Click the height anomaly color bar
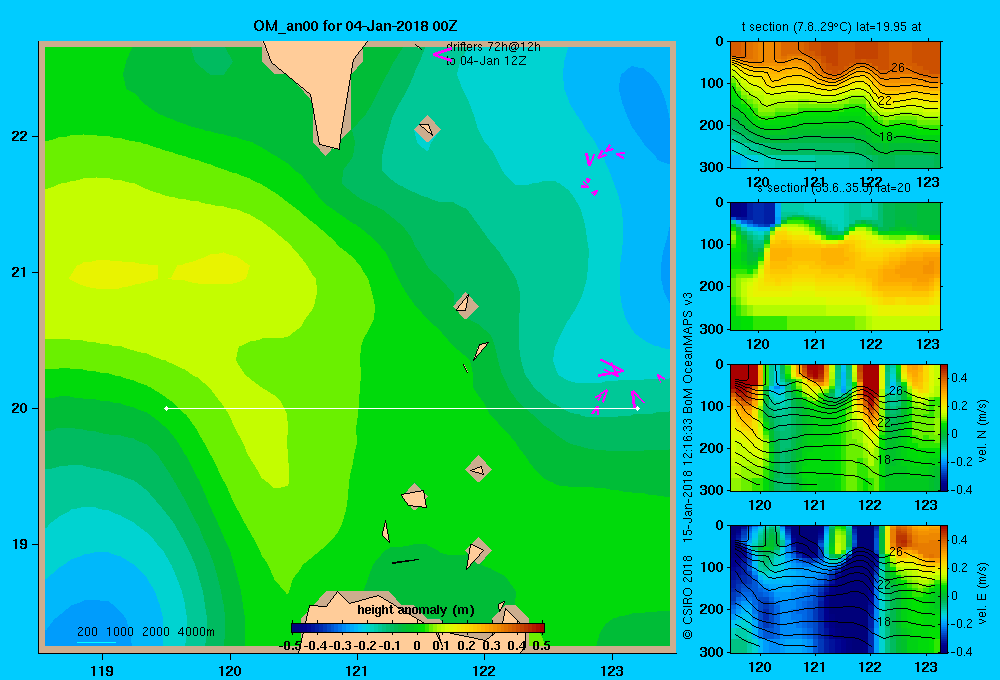This screenshot has width=1000, height=680. [418, 628]
